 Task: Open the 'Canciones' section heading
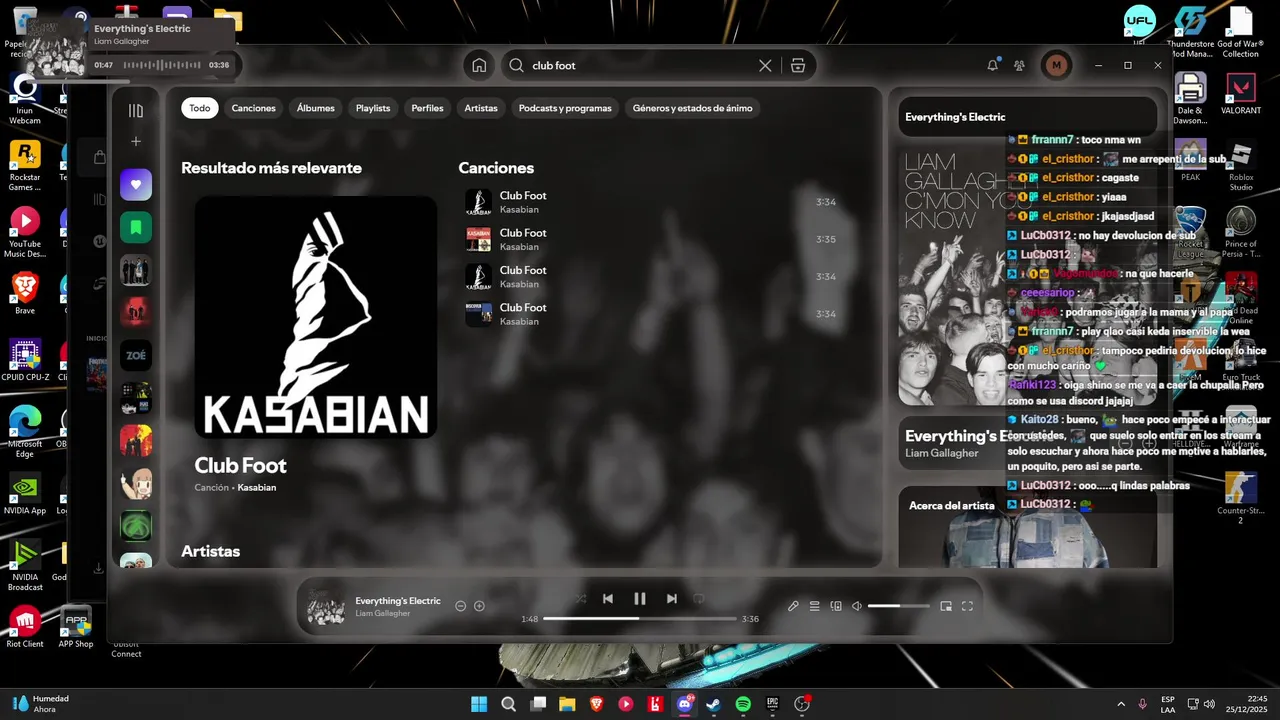click(496, 168)
